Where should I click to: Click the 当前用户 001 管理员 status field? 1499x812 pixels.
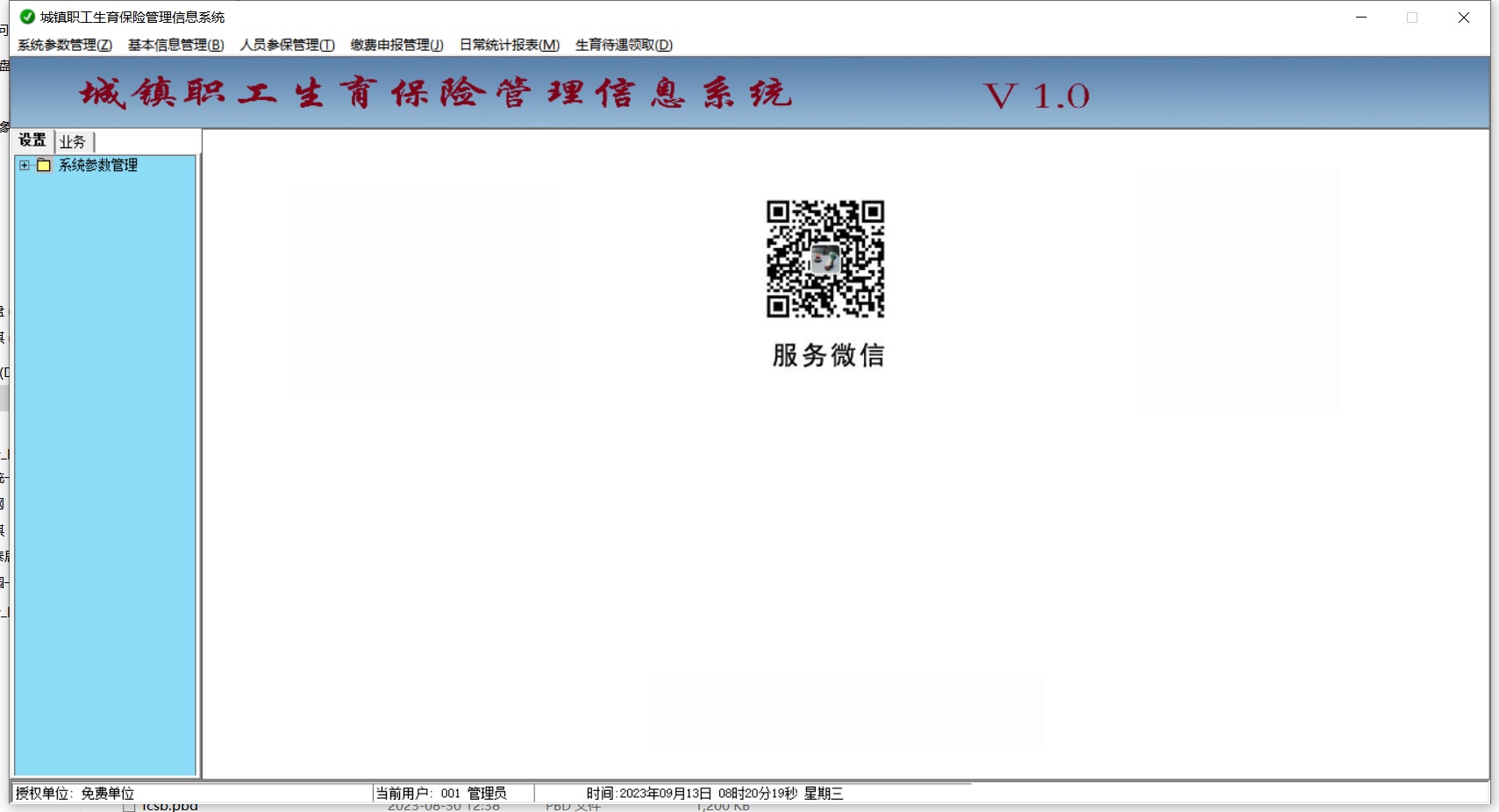(x=441, y=793)
